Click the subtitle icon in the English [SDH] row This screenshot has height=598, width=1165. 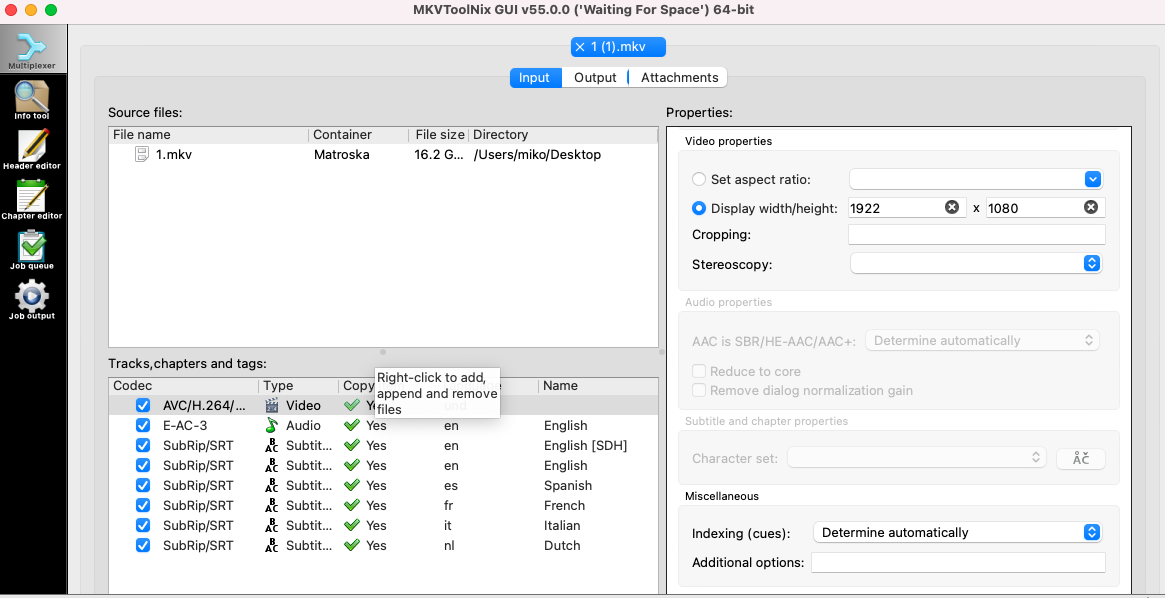click(x=272, y=446)
